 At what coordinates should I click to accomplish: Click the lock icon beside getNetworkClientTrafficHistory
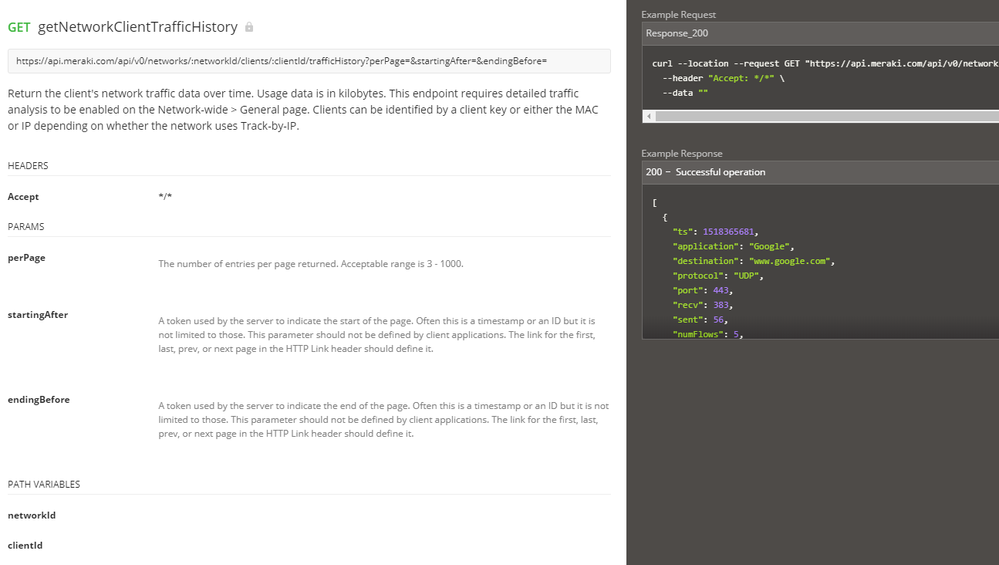click(249, 27)
